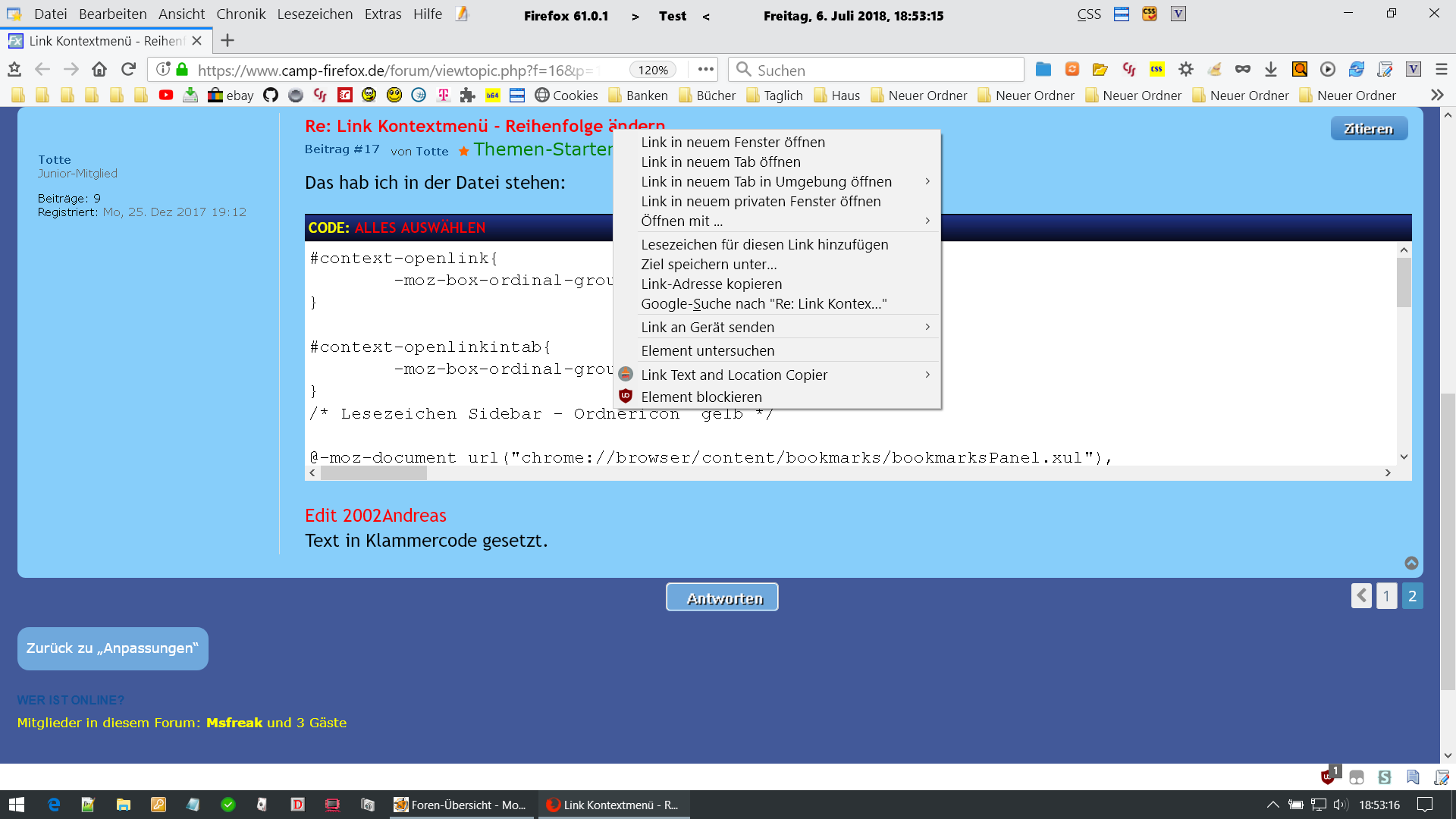1456x819 pixels.
Task: Click the GitHub bookmark icon
Action: [271, 95]
